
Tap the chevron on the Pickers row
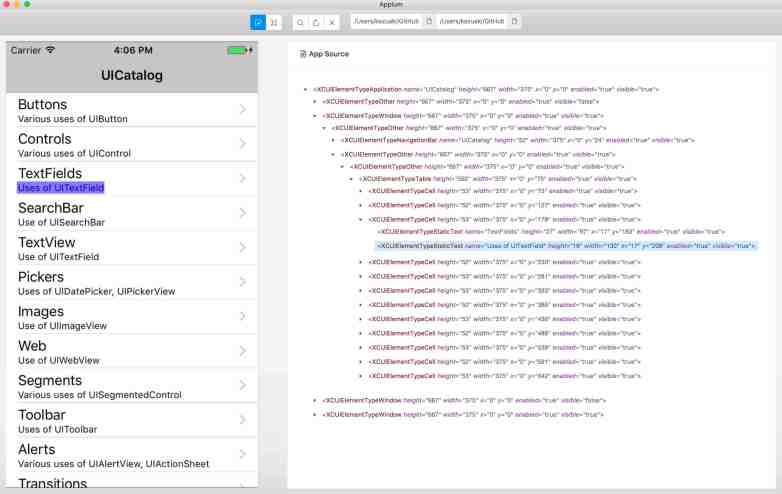tap(243, 282)
